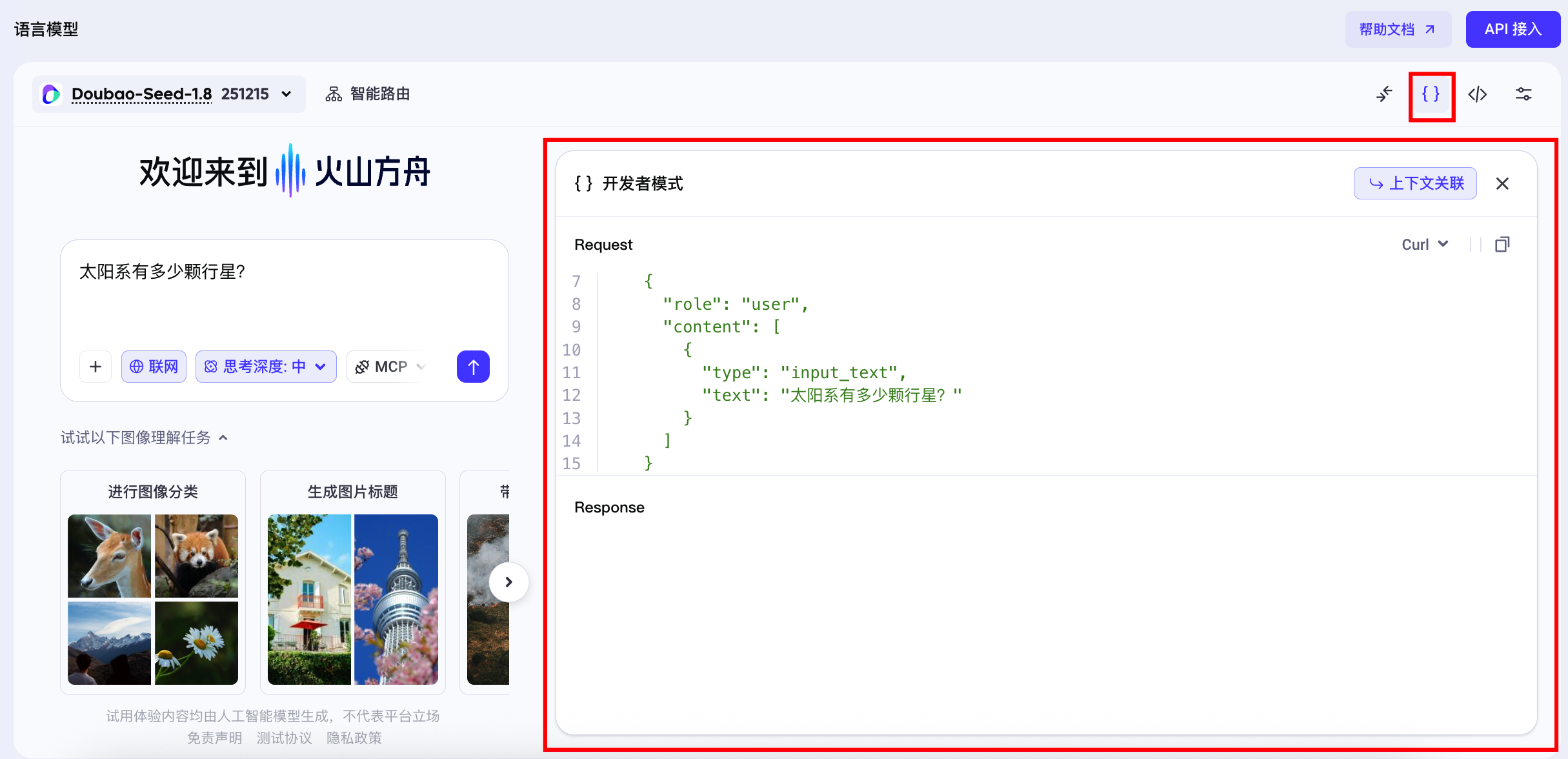The image size is (1568, 759).
Task: Click 智能路由 smart routing option
Action: (x=368, y=94)
